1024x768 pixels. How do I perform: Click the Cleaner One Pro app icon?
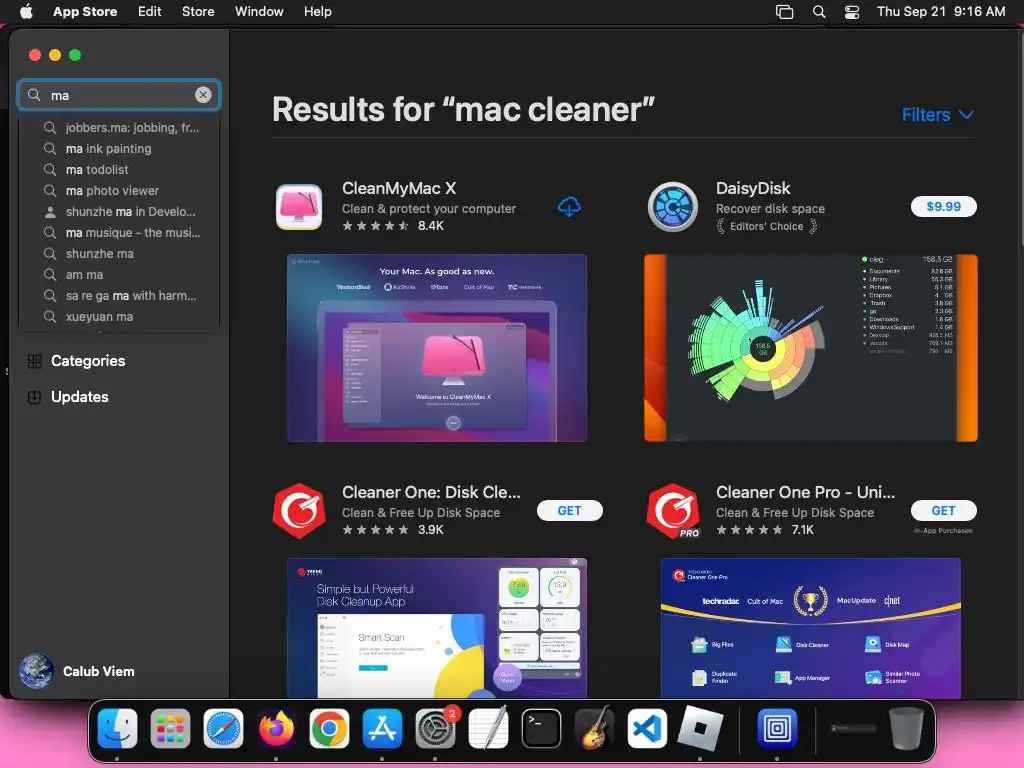[673, 511]
